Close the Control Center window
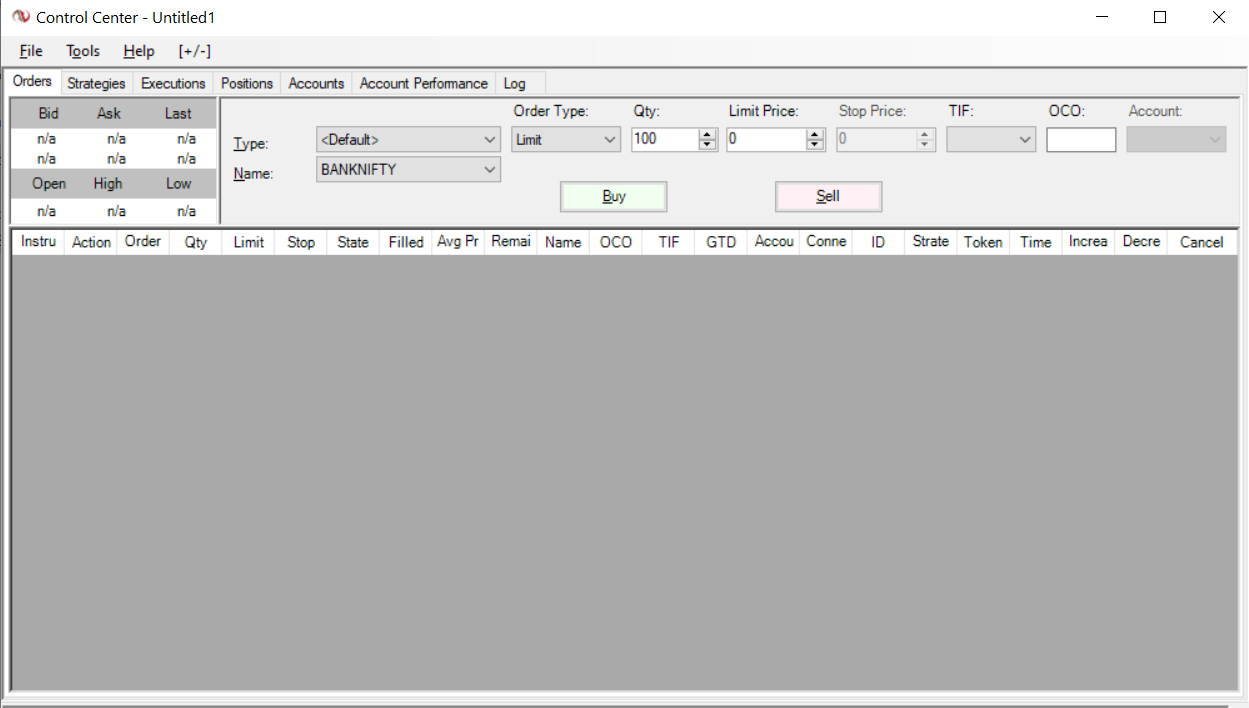1249x708 pixels. tap(1218, 17)
